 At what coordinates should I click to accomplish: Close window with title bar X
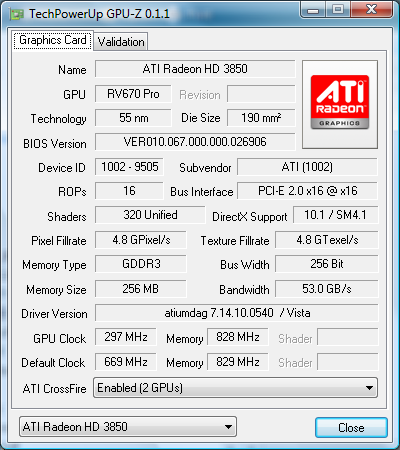[371, 10]
